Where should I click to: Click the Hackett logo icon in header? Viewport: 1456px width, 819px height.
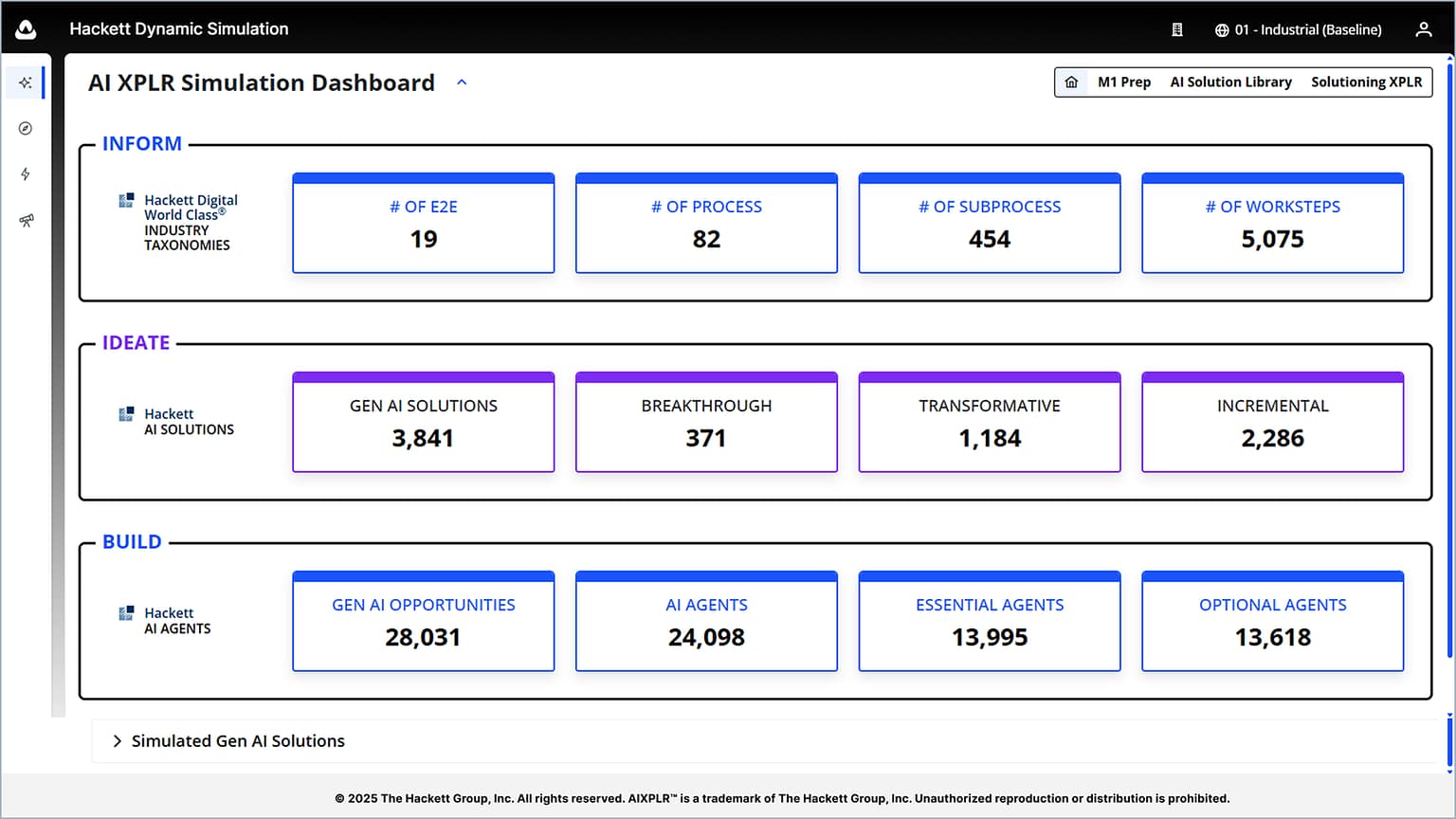[x=27, y=29]
